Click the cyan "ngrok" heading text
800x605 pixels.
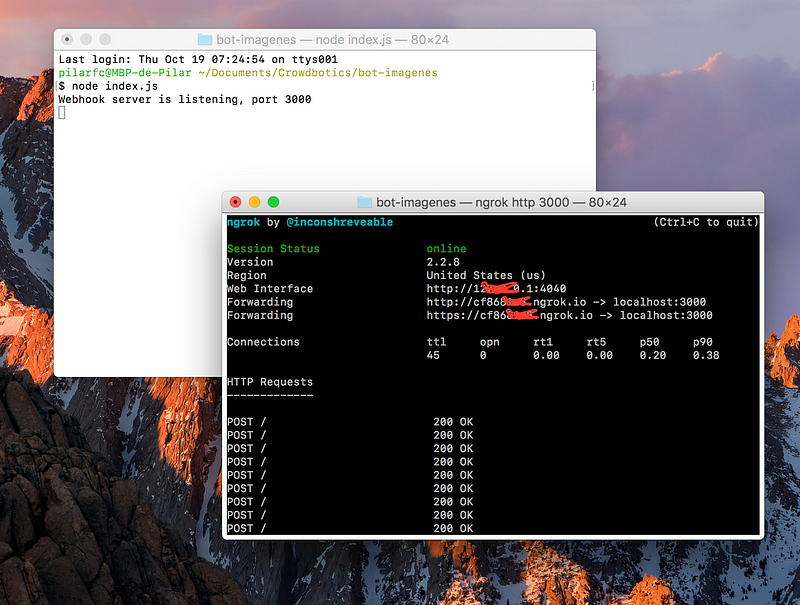point(243,222)
